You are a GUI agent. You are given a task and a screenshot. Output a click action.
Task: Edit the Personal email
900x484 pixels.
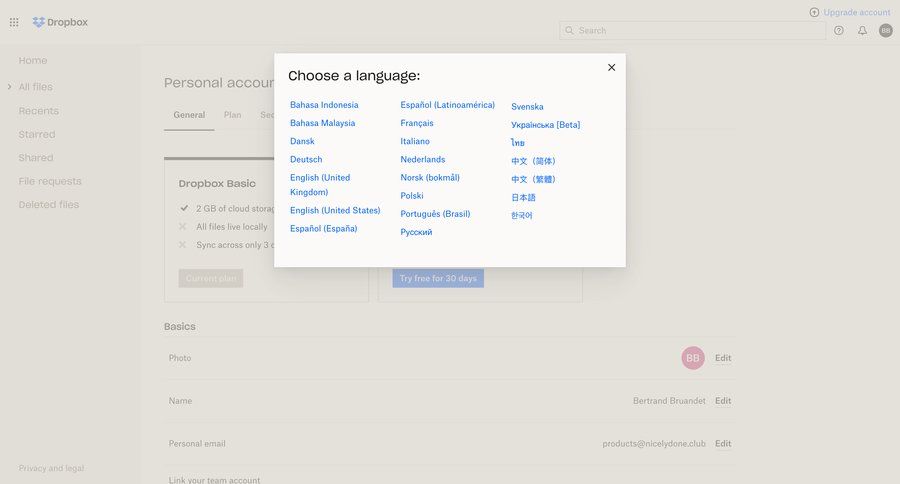pyautogui.click(x=723, y=443)
